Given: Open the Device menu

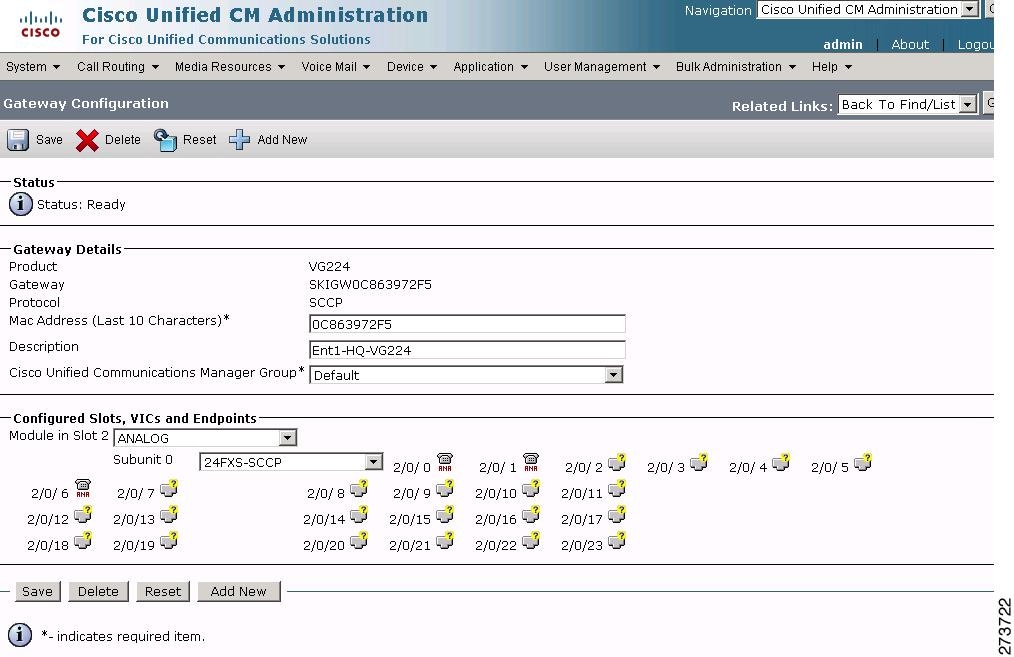Looking at the screenshot, I should 412,67.
